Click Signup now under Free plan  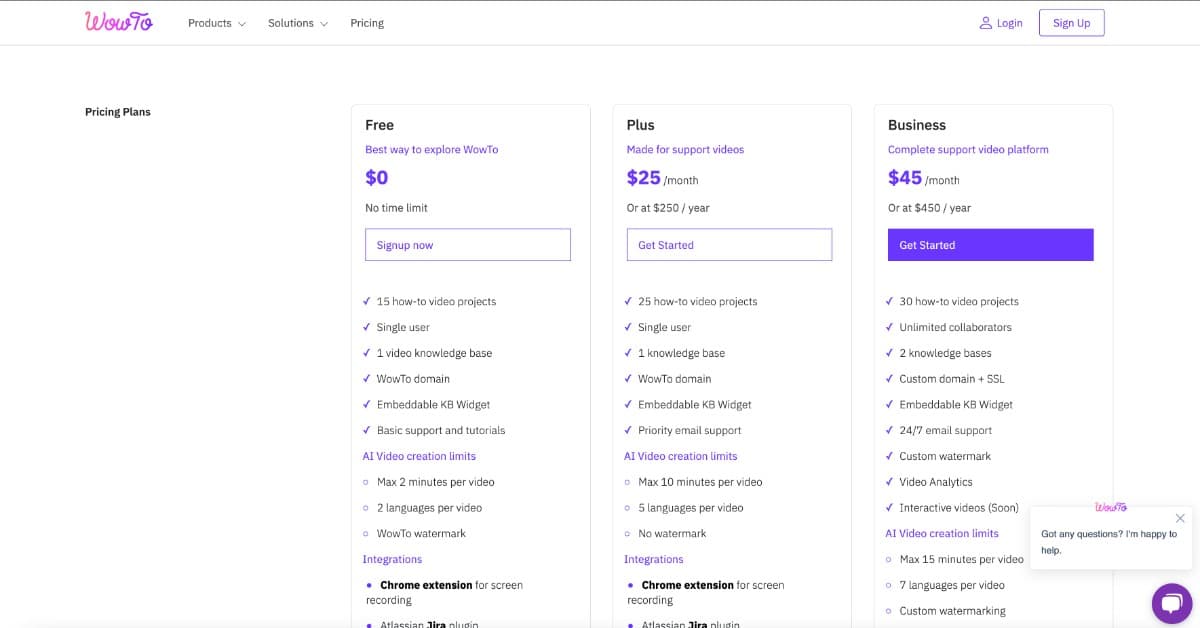click(x=468, y=245)
